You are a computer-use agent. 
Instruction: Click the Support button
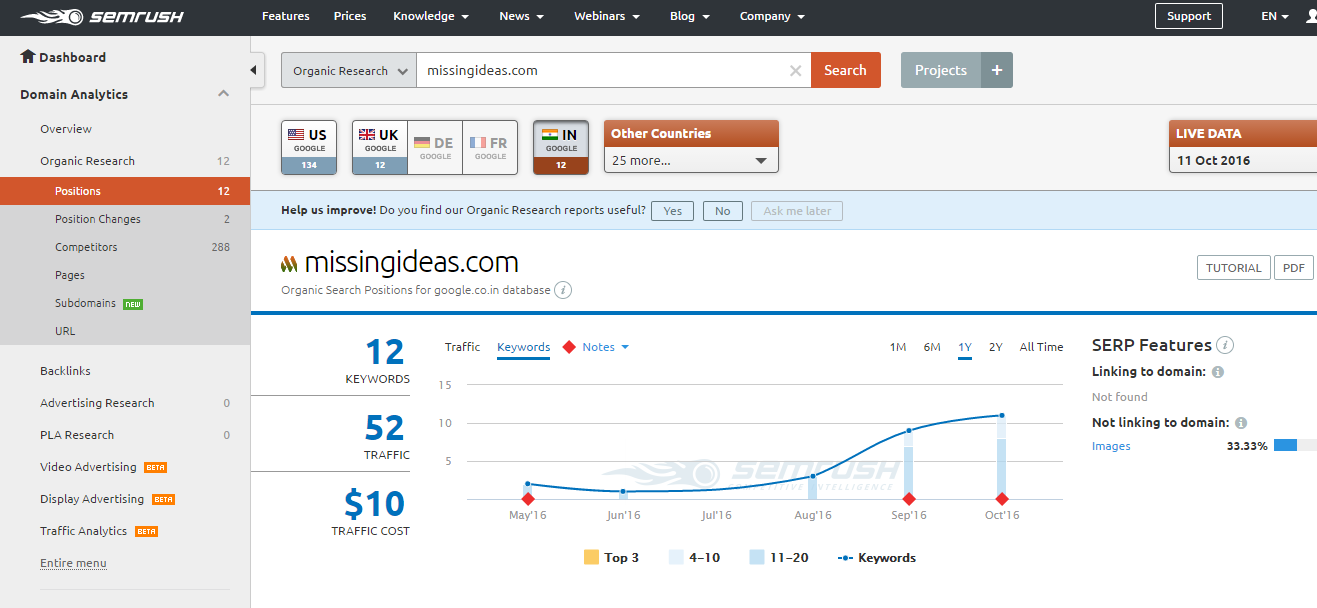click(x=1189, y=16)
